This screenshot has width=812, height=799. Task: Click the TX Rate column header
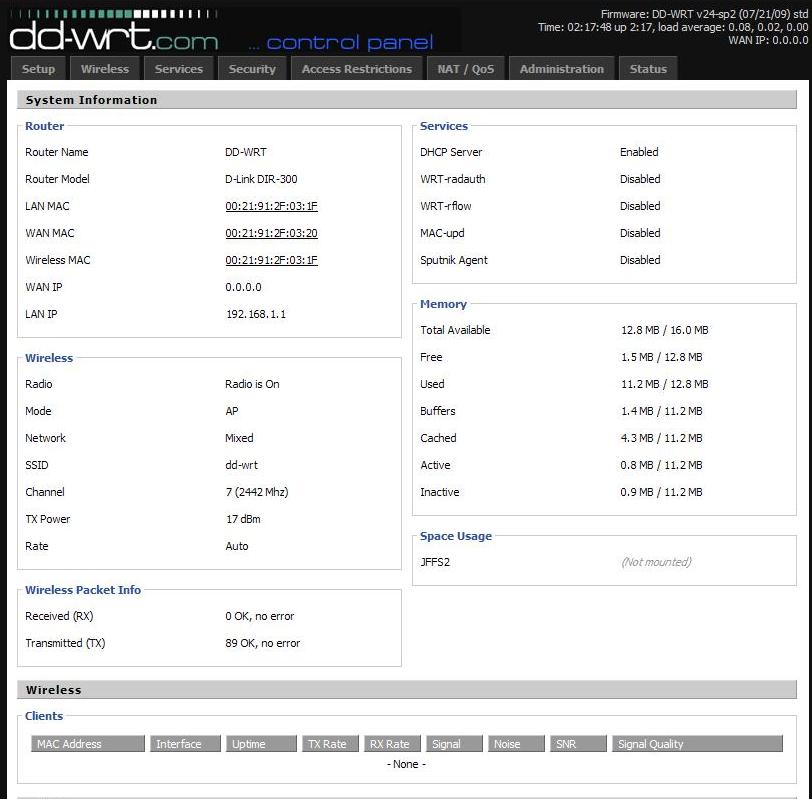tap(330, 744)
